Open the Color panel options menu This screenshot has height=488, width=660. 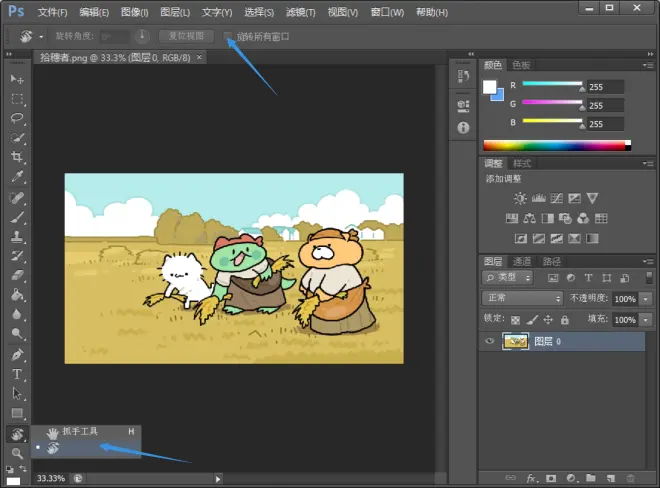648,65
